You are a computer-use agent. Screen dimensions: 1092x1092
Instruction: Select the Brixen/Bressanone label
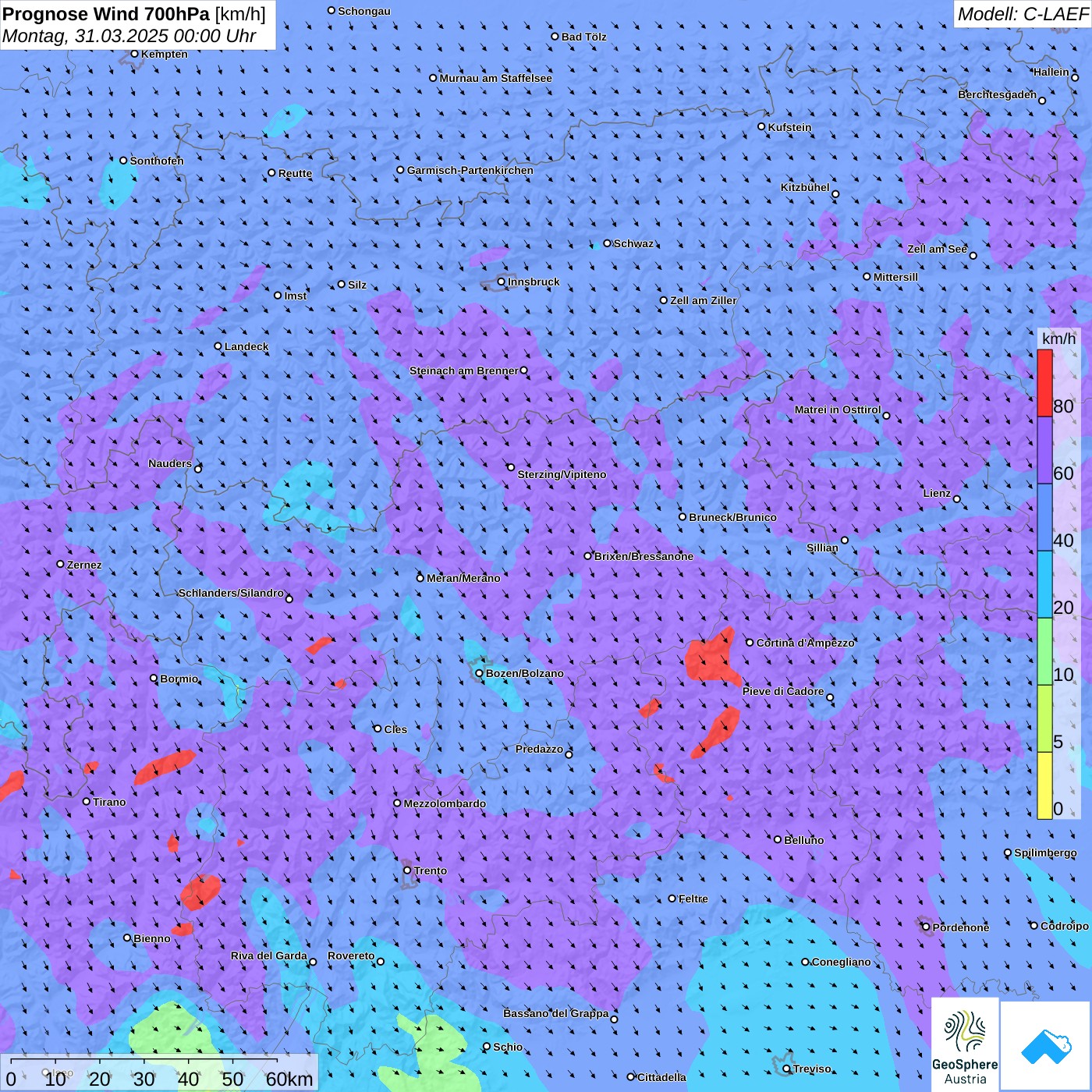pos(643,556)
